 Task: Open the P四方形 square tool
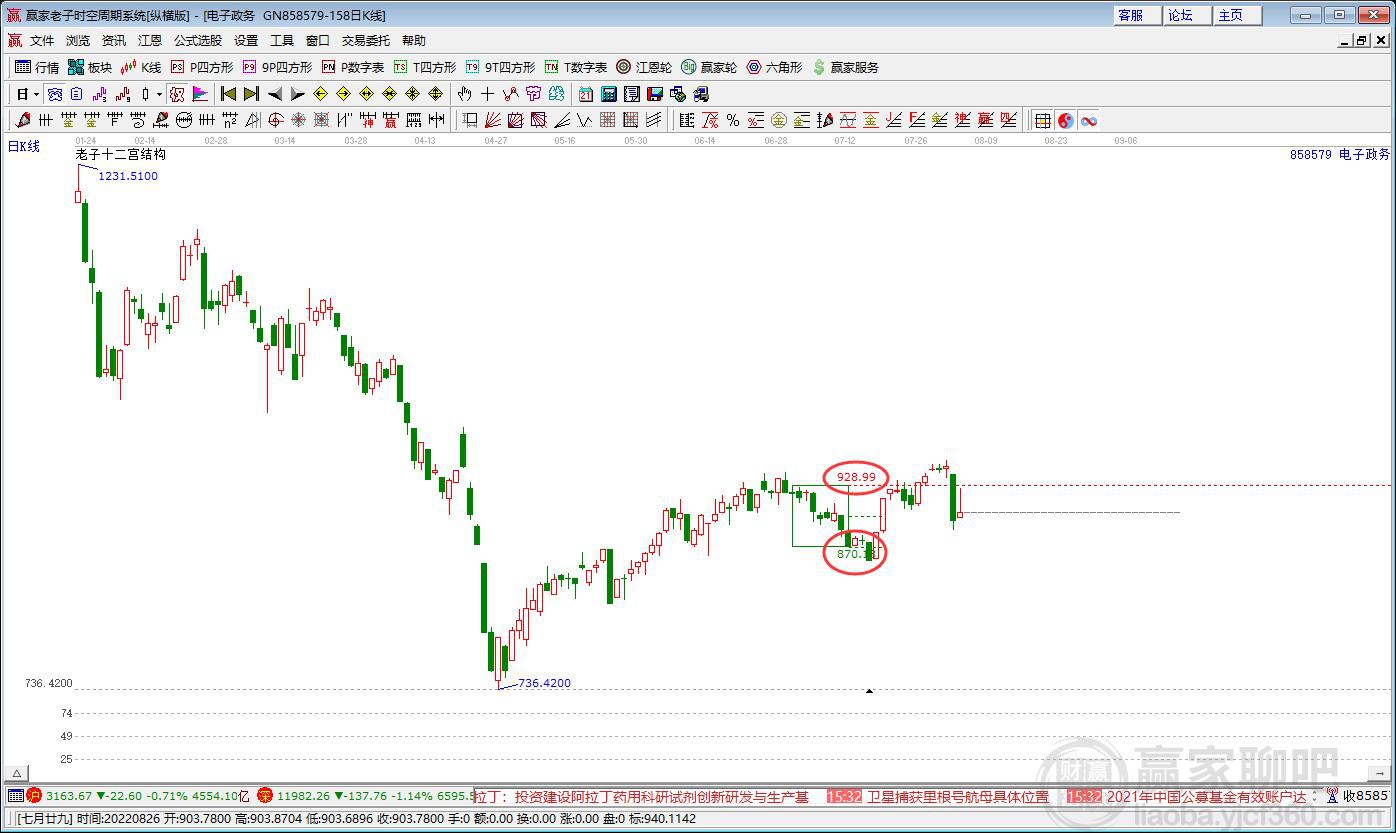click(201, 67)
